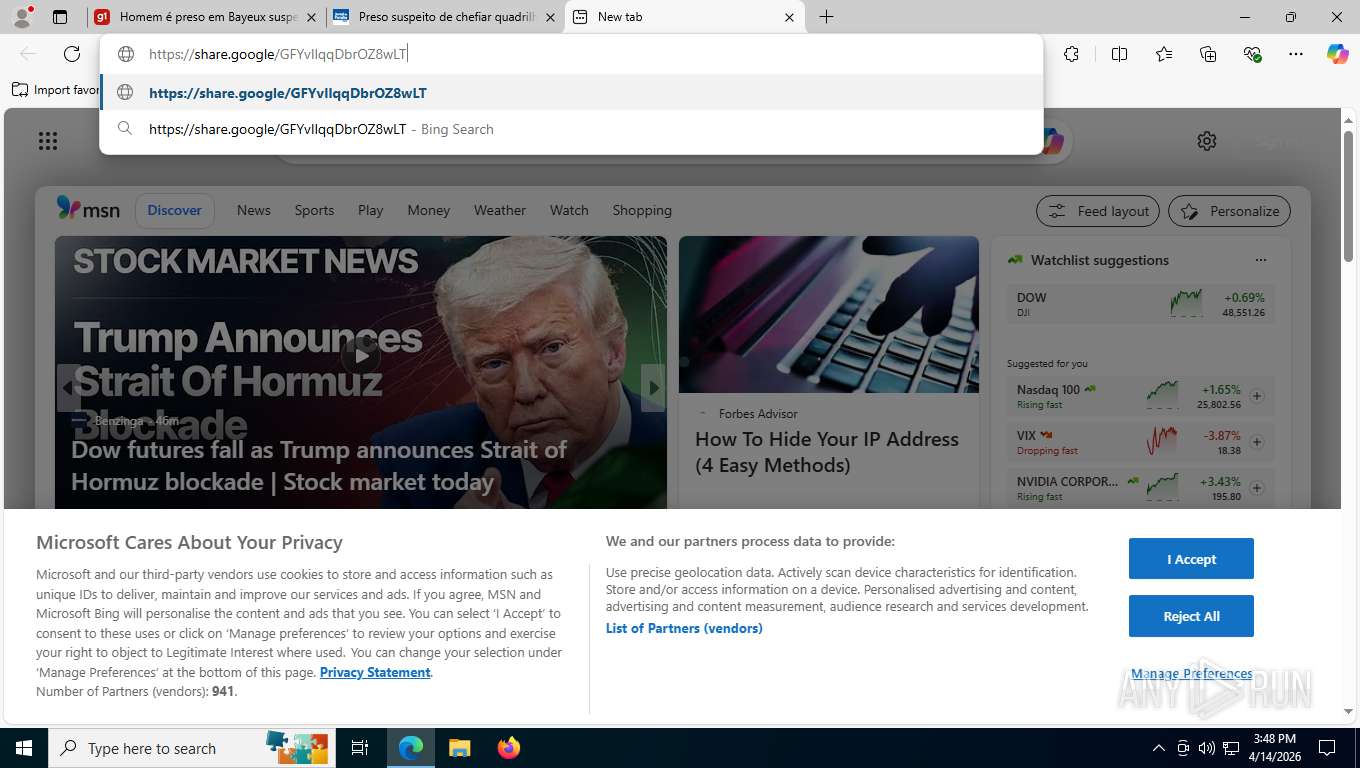The image size is (1360, 768).
Task: Open the Settings and more ellipsis
Action: pos(1296,54)
